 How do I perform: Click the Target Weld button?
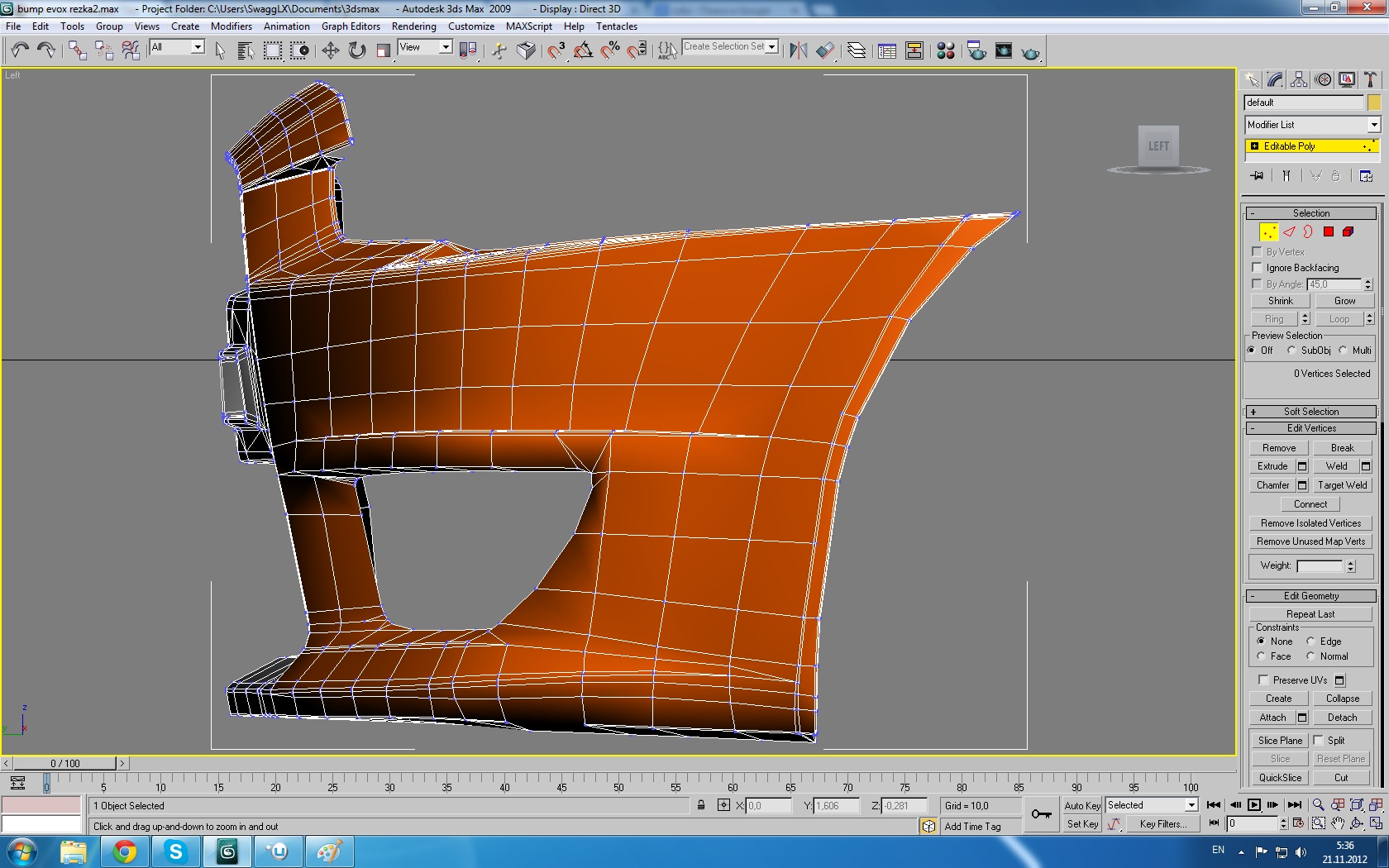1342,485
